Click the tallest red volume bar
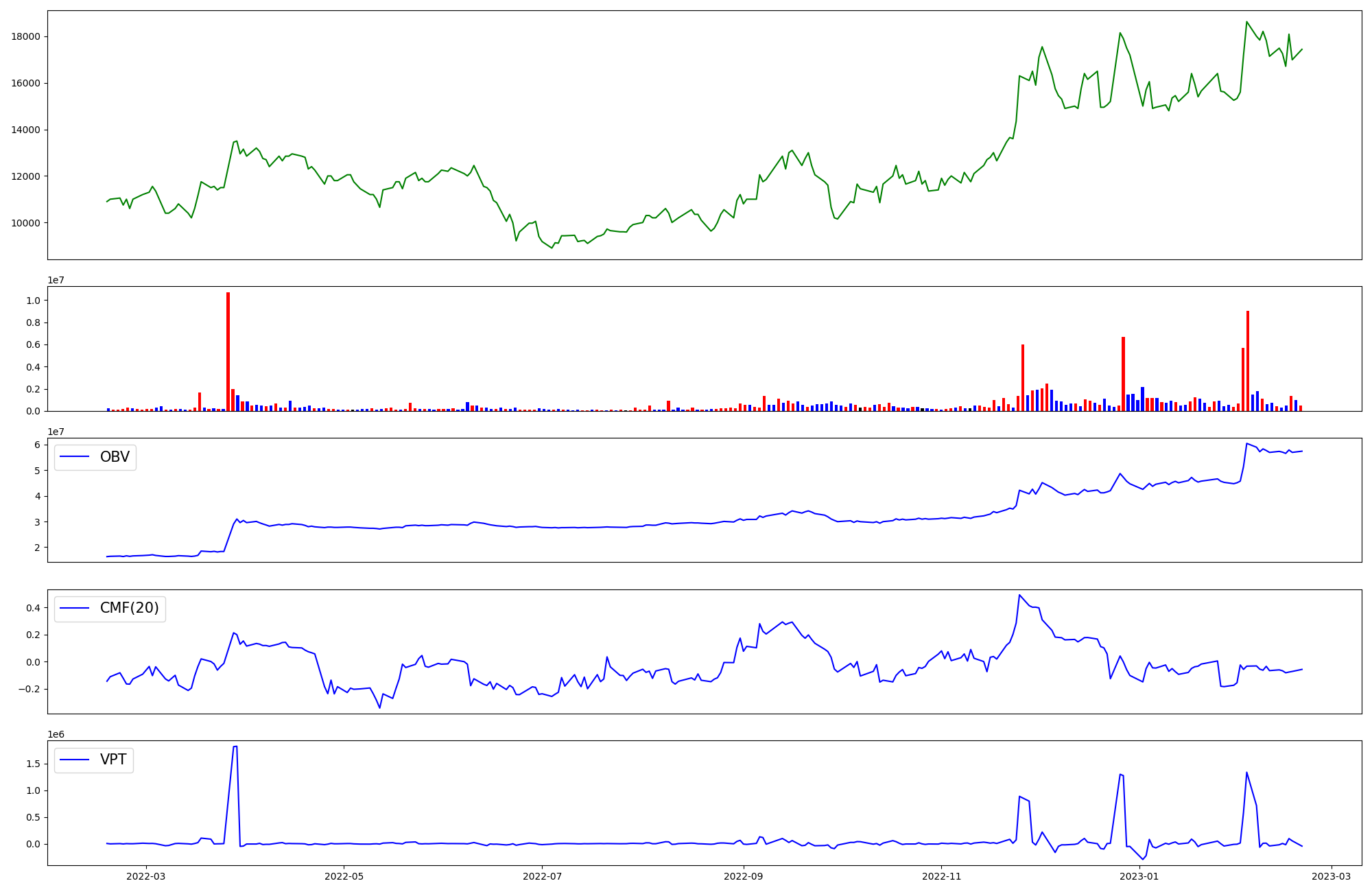Image resolution: width=1372 pixels, height=892 pixels. (x=228, y=351)
